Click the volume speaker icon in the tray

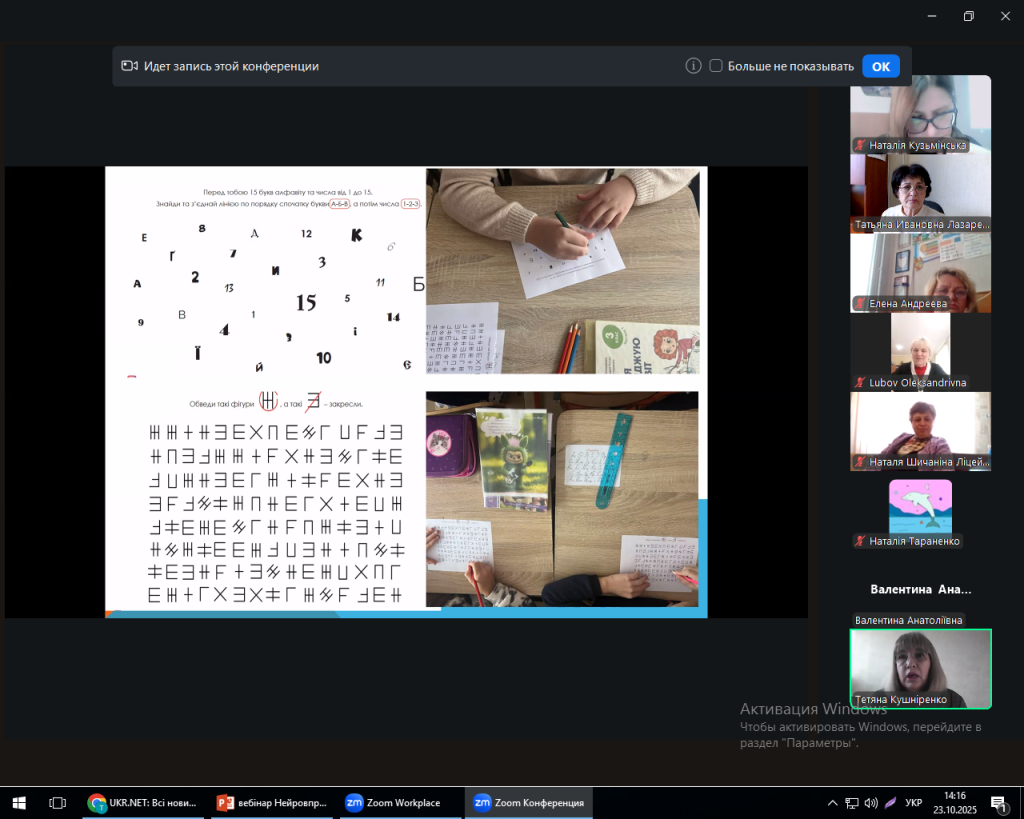(x=870, y=802)
